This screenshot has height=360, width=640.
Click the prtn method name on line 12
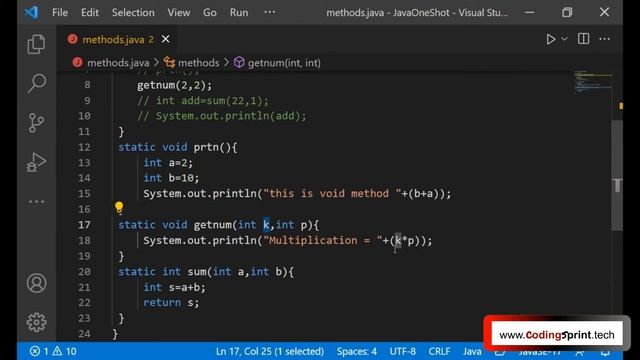206,147
